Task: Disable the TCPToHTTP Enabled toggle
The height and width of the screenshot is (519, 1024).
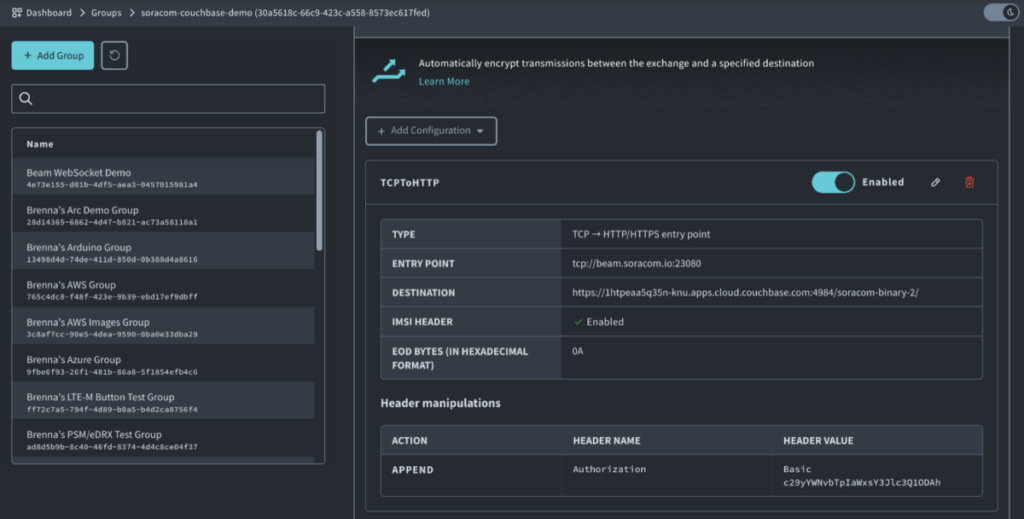Action: 832,182
